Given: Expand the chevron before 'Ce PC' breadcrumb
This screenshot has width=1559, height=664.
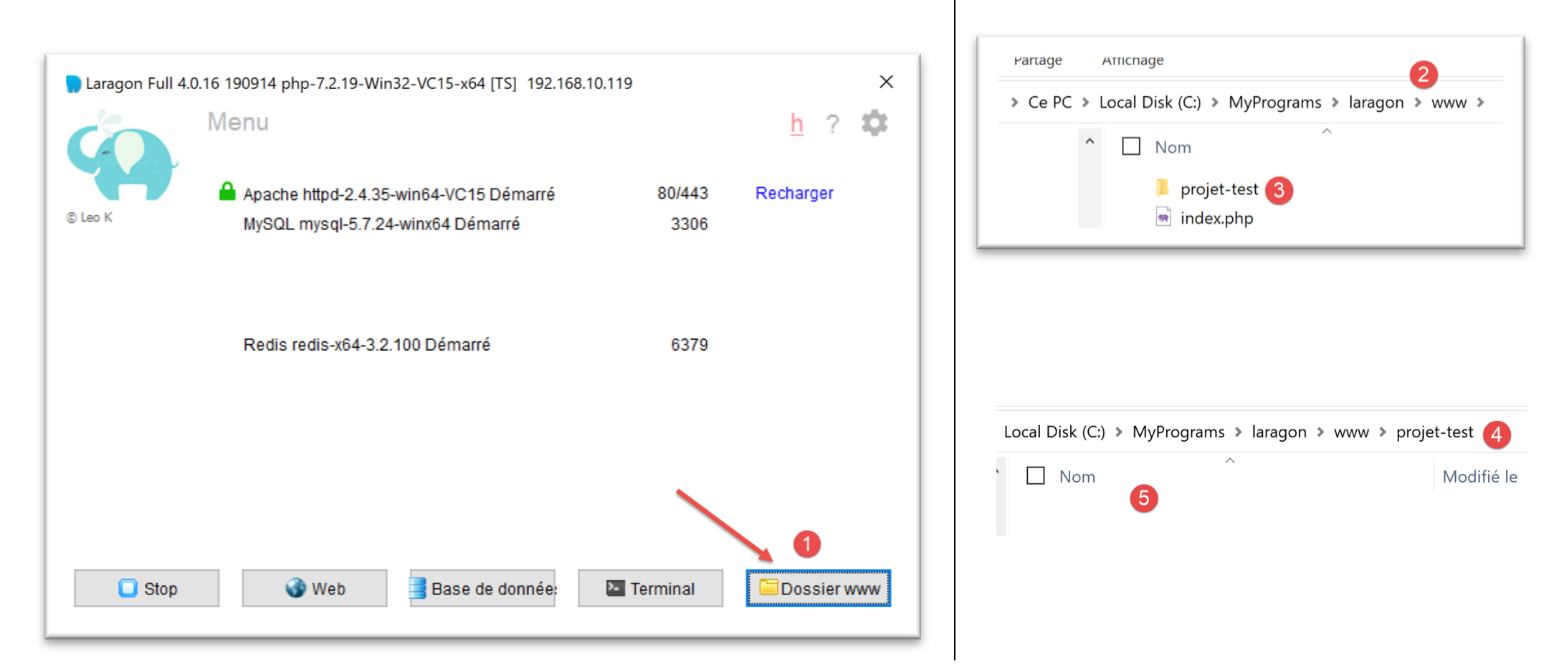Looking at the screenshot, I should (x=1015, y=103).
